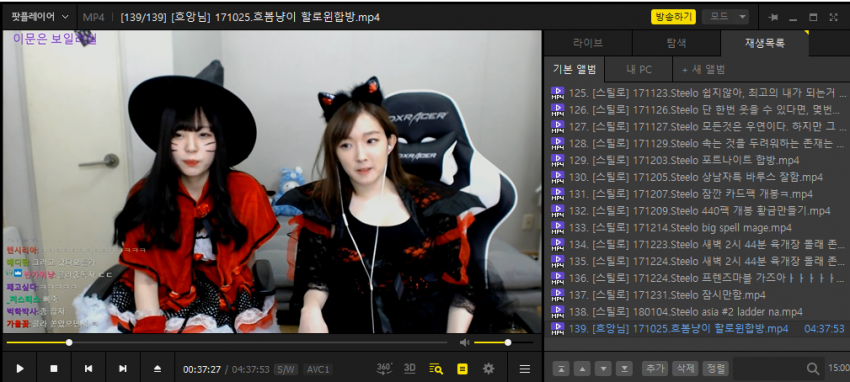The image size is (850, 382).
Task: Skip to the previous track
Action: pos(88,368)
